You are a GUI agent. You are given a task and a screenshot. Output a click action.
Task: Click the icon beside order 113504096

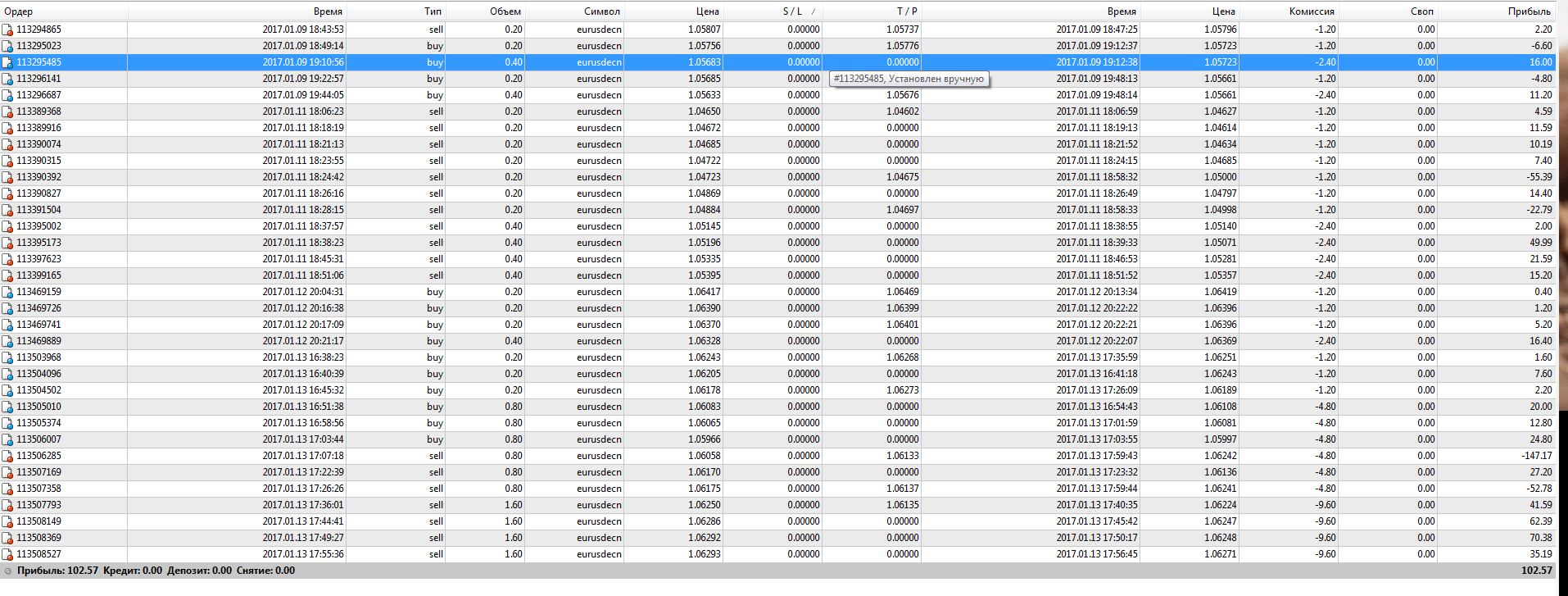point(7,374)
